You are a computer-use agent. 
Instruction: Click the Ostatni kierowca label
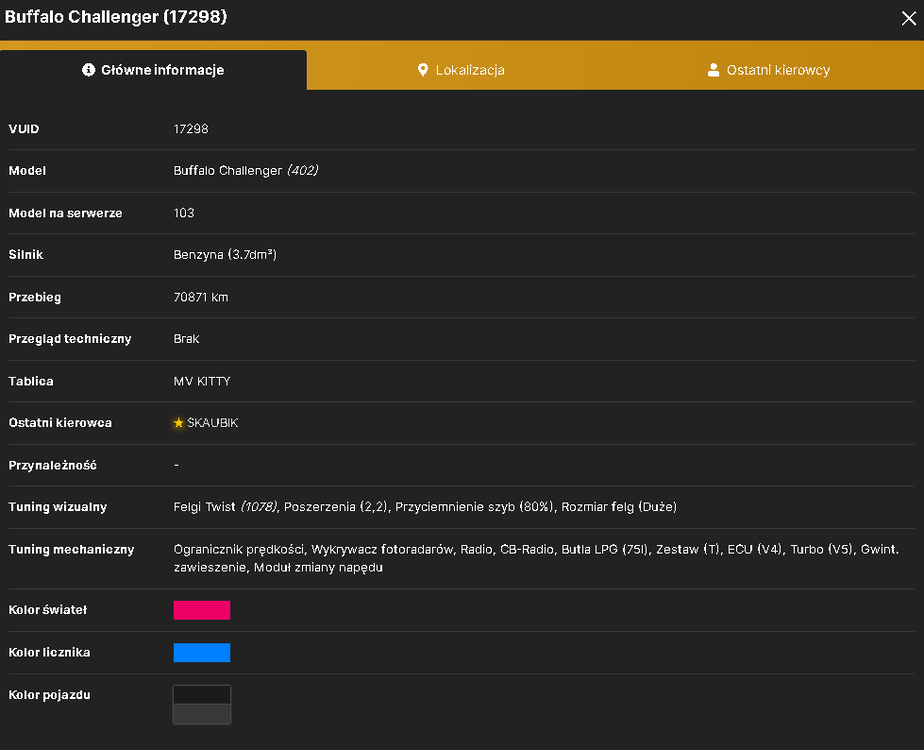tap(60, 423)
